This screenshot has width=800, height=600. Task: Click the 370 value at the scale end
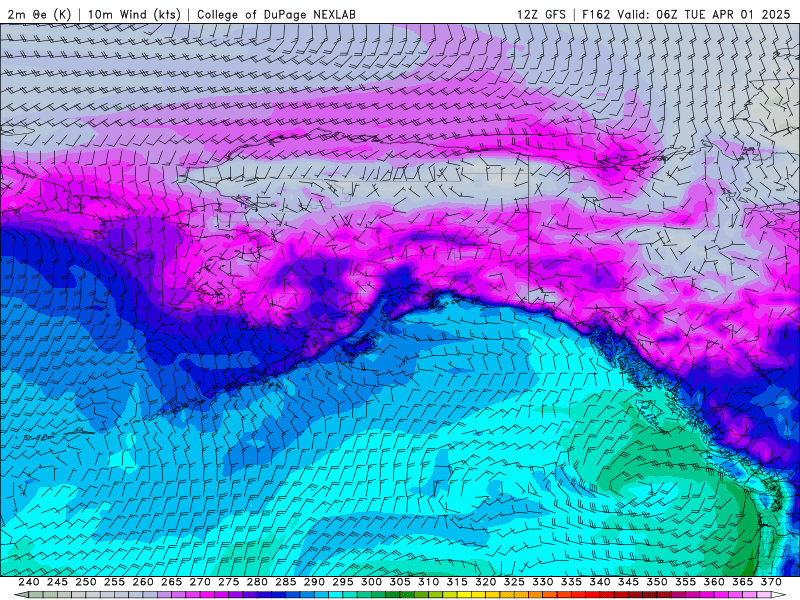[x=771, y=582]
